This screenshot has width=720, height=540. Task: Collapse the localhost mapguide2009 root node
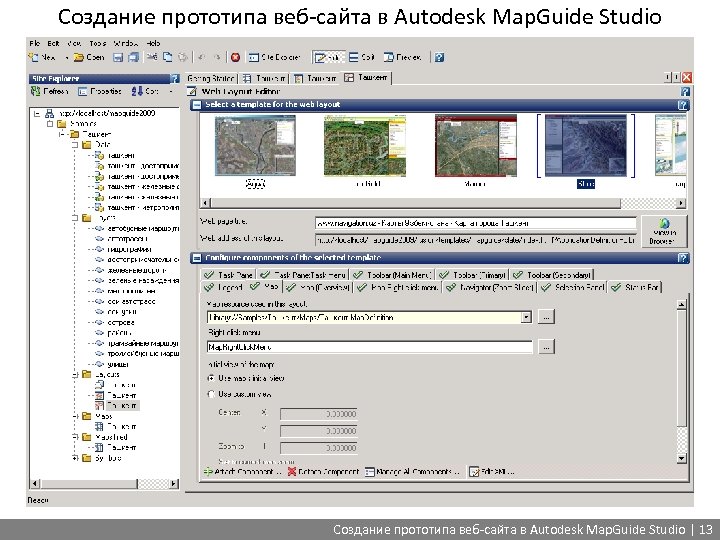[x=37, y=113]
